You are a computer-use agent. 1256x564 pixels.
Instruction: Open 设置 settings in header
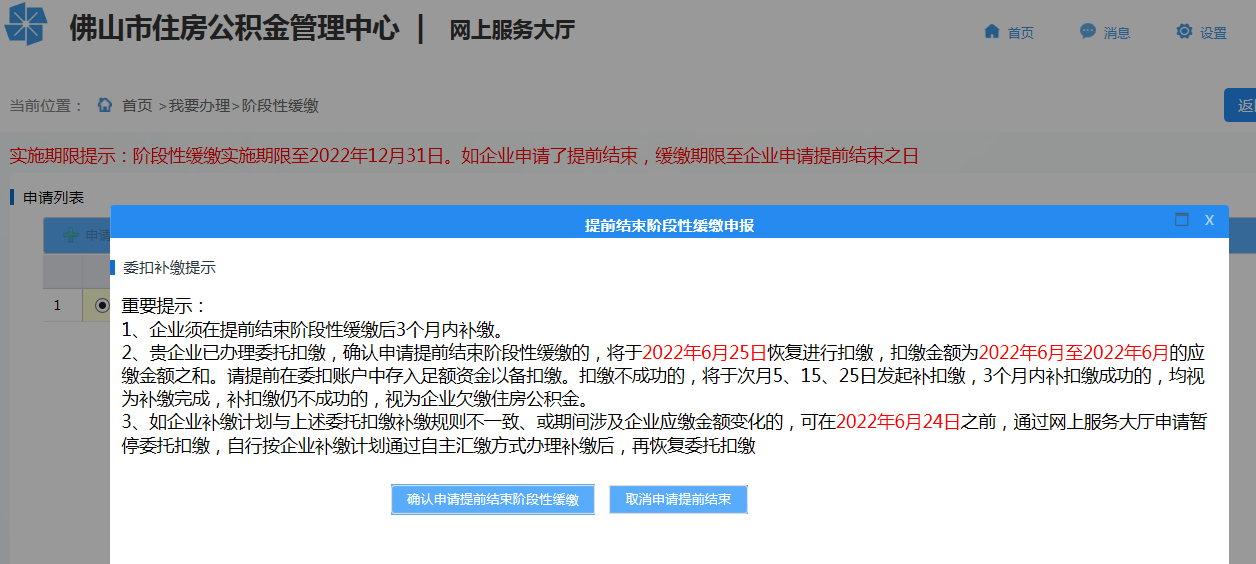tap(1213, 33)
